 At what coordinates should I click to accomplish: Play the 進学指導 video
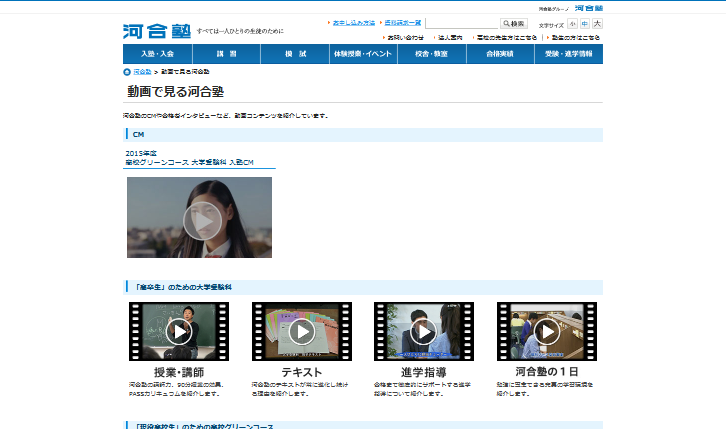424,331
